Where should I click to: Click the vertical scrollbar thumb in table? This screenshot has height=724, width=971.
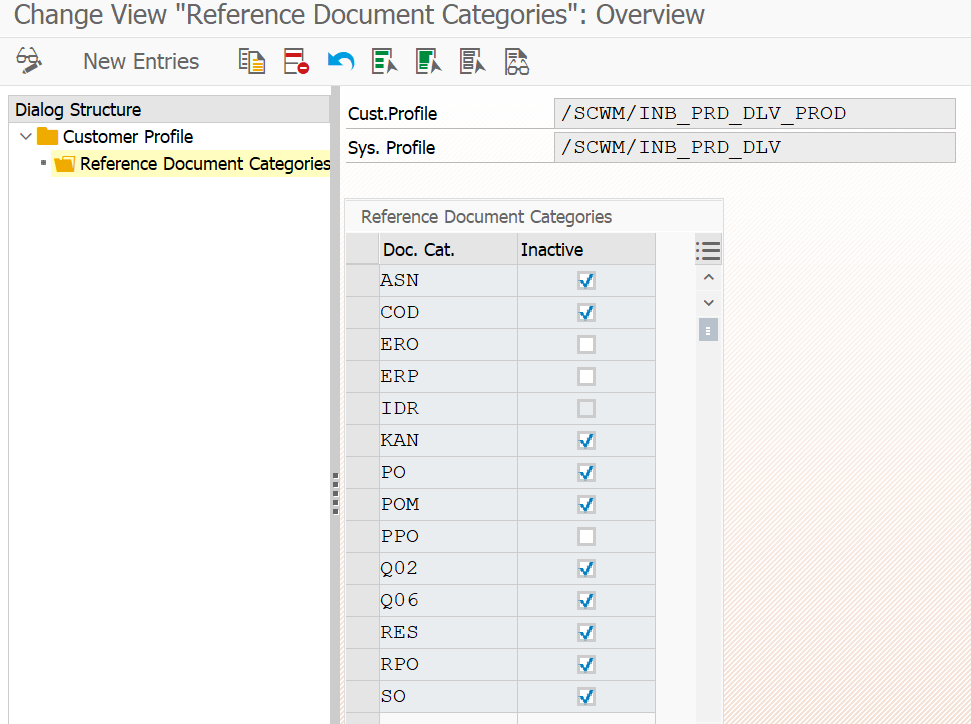(708, 330)
